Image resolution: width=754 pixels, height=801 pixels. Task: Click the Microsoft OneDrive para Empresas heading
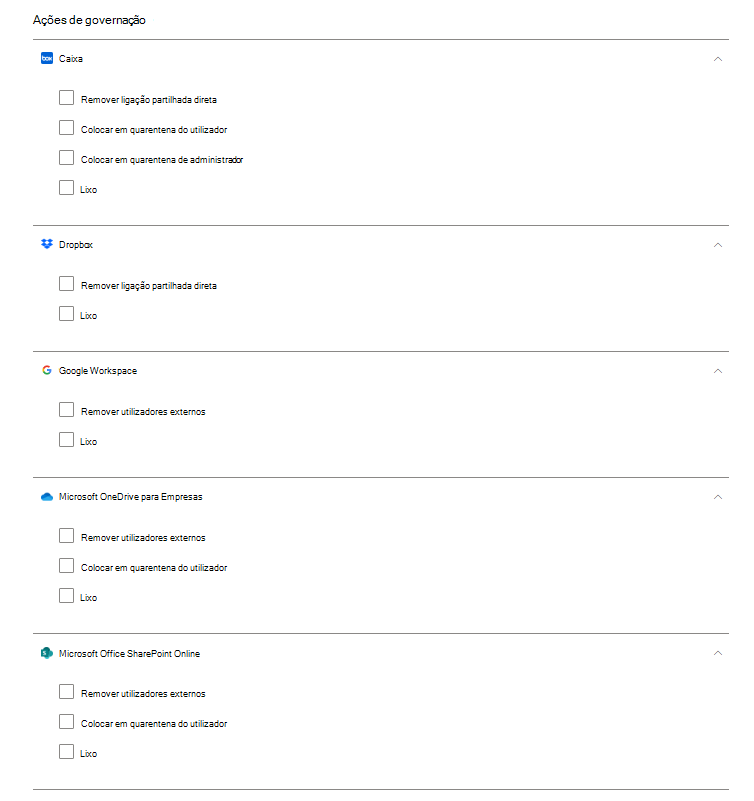pyautogui.click(x=130, y=497)
